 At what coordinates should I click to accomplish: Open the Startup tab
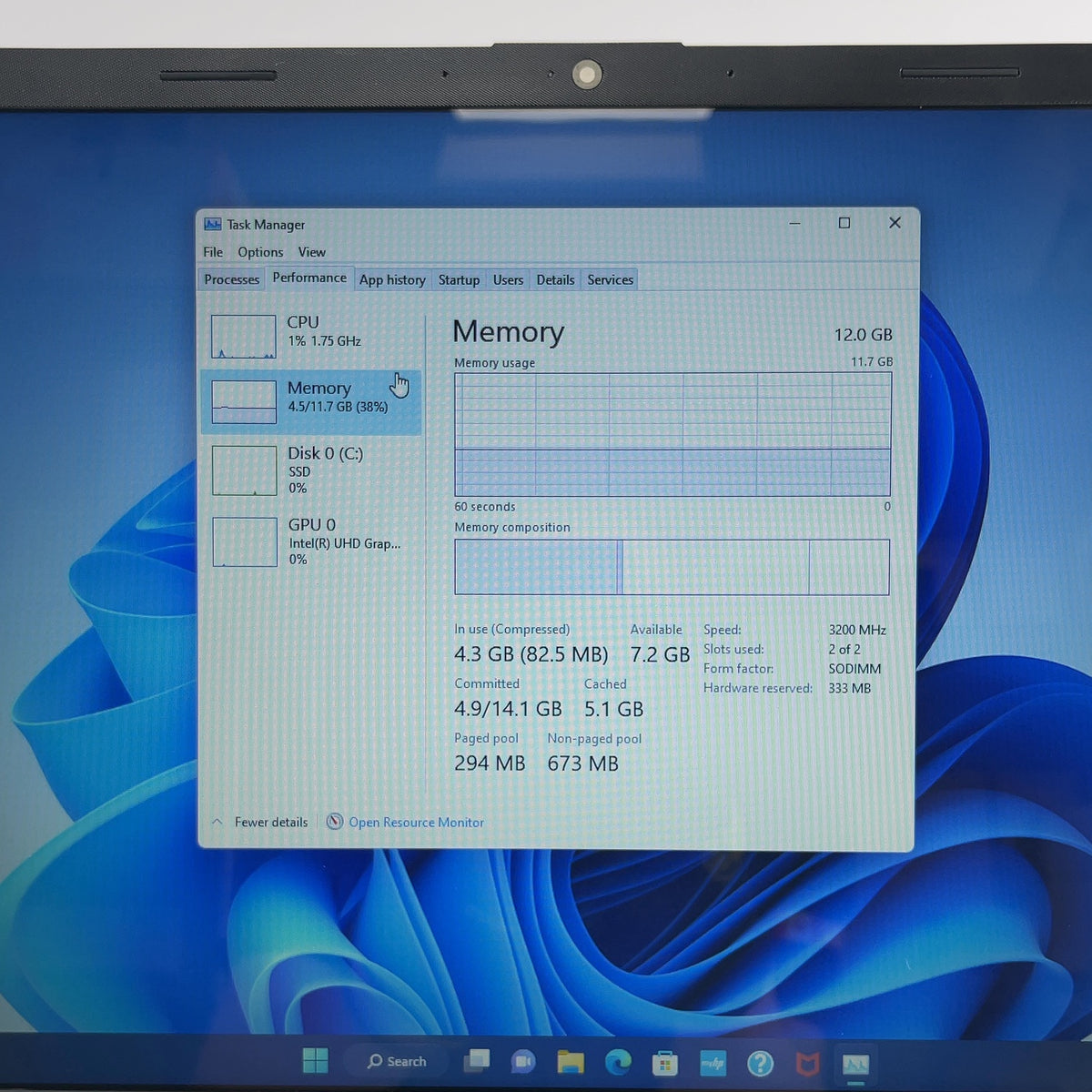(459, 279)
